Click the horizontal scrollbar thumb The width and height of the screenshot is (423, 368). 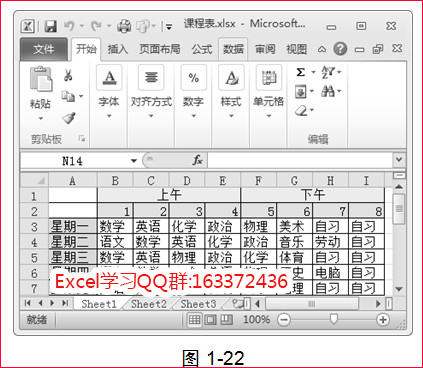pyautogui.click(x=311, y=304)
